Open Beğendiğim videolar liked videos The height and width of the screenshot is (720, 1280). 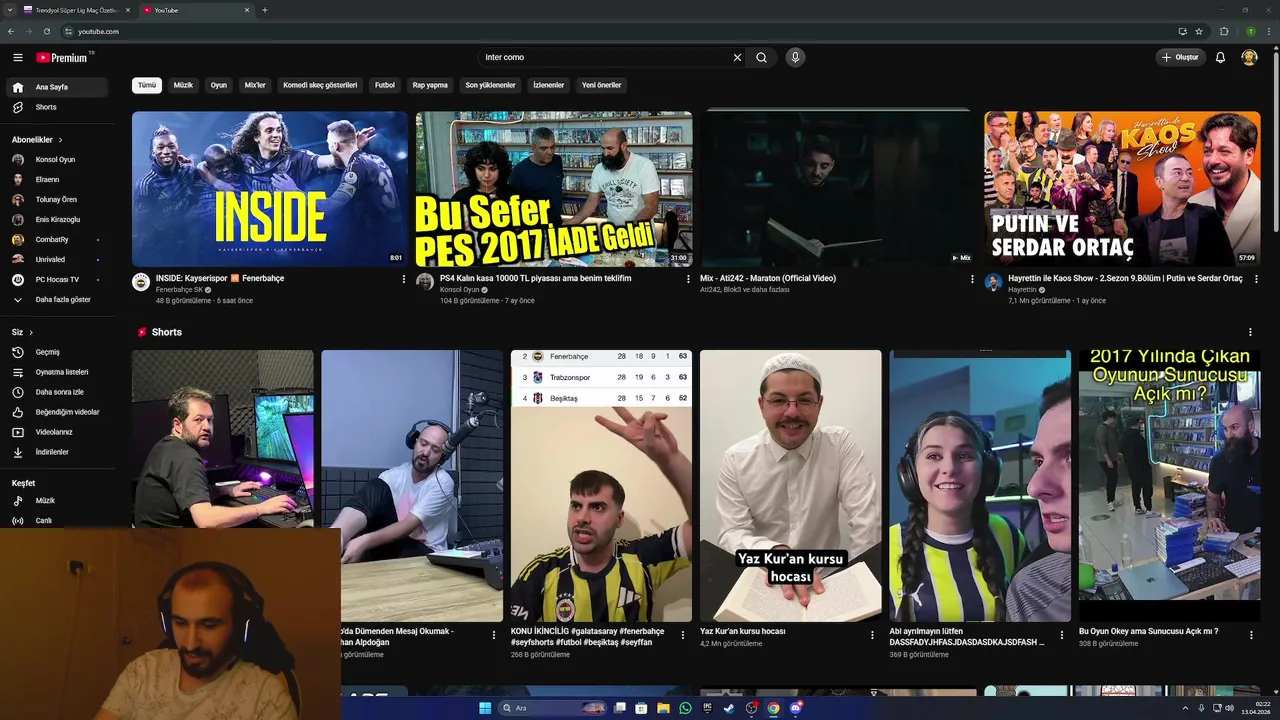point(56,412)
